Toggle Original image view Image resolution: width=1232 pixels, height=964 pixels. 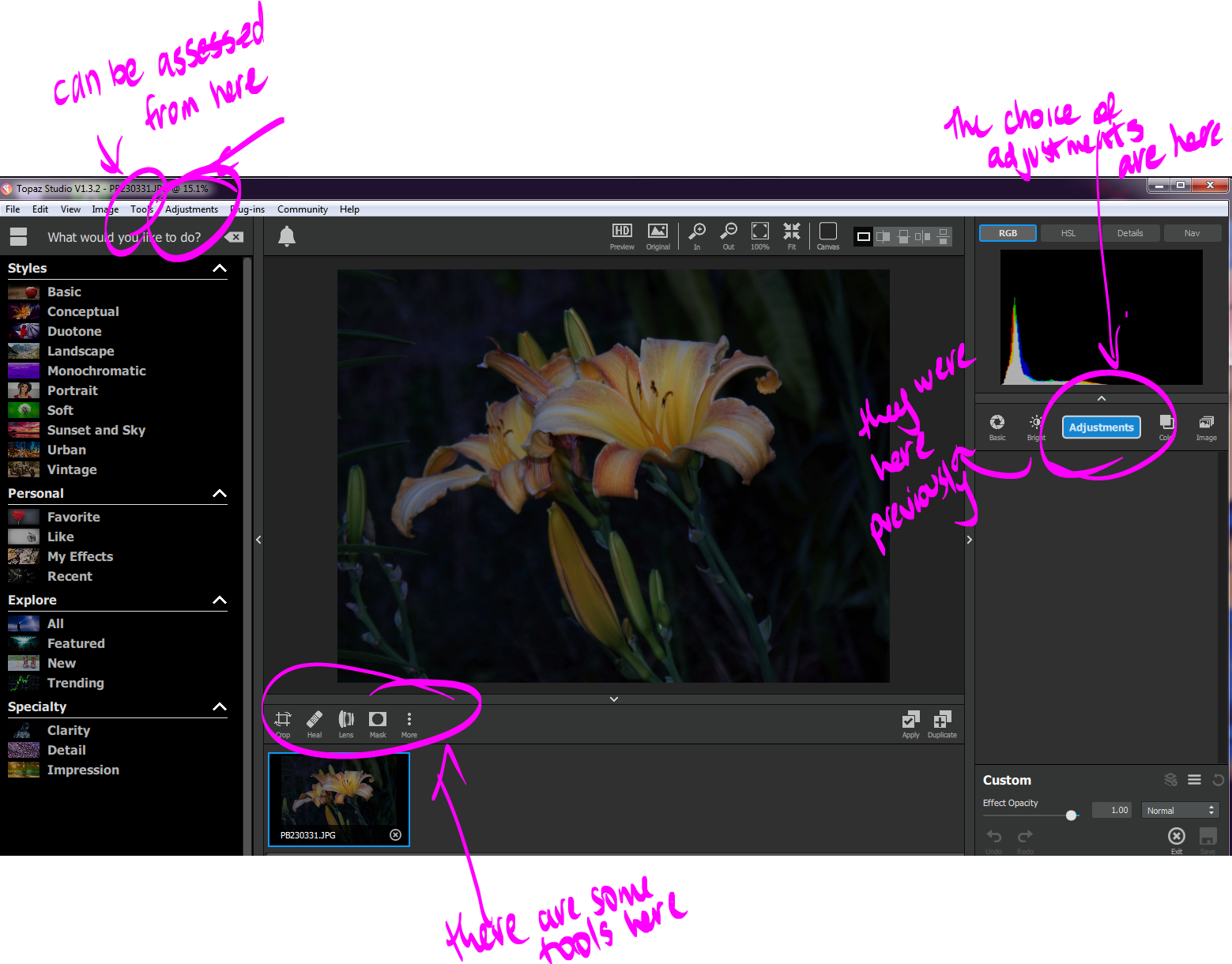point(657,235)
